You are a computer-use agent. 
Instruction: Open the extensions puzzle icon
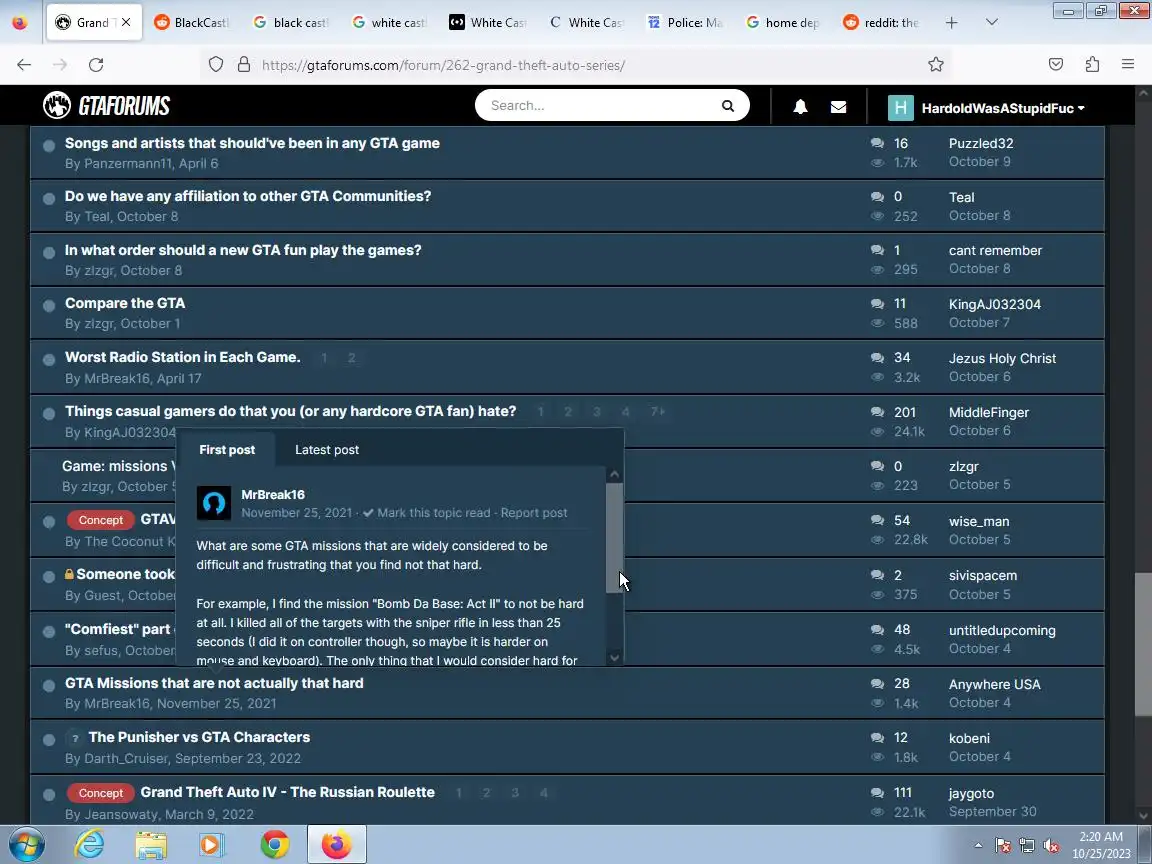tap(1092, 65)
